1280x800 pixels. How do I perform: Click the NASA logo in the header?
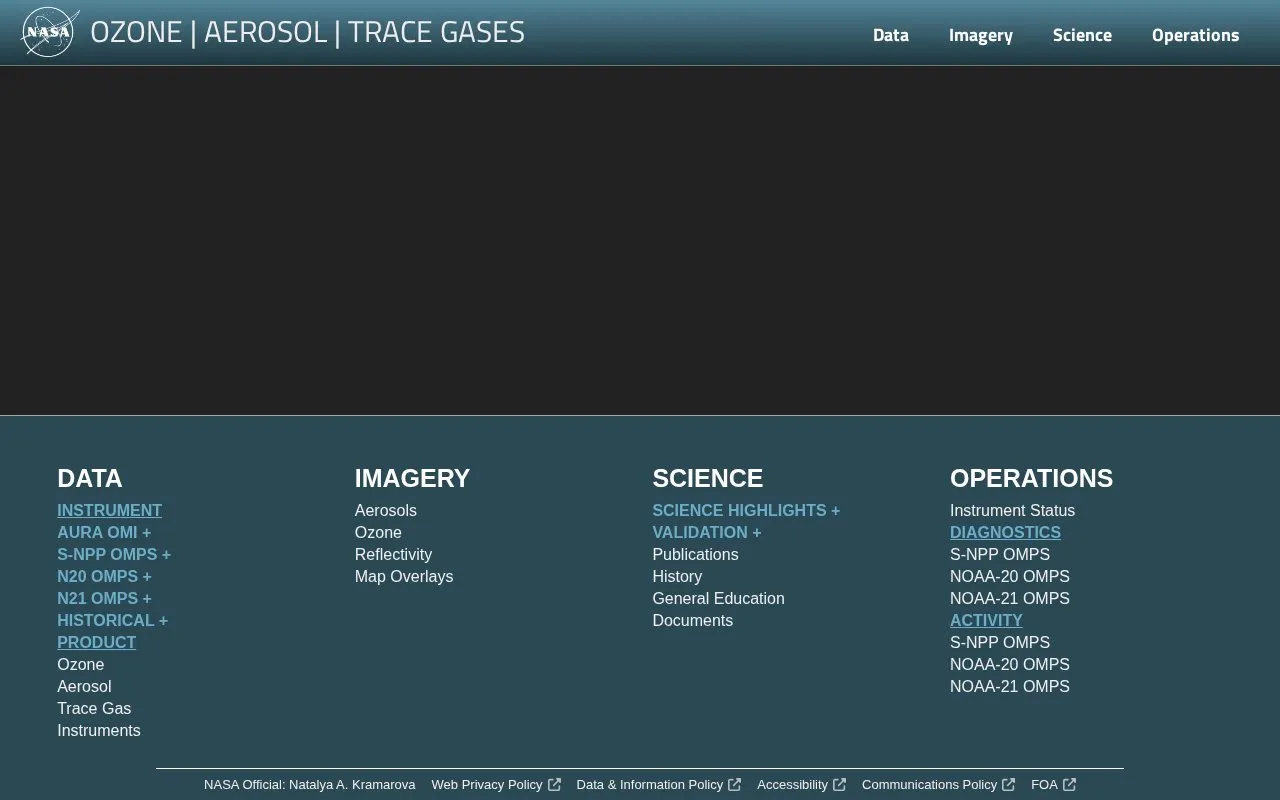(50, 32)
